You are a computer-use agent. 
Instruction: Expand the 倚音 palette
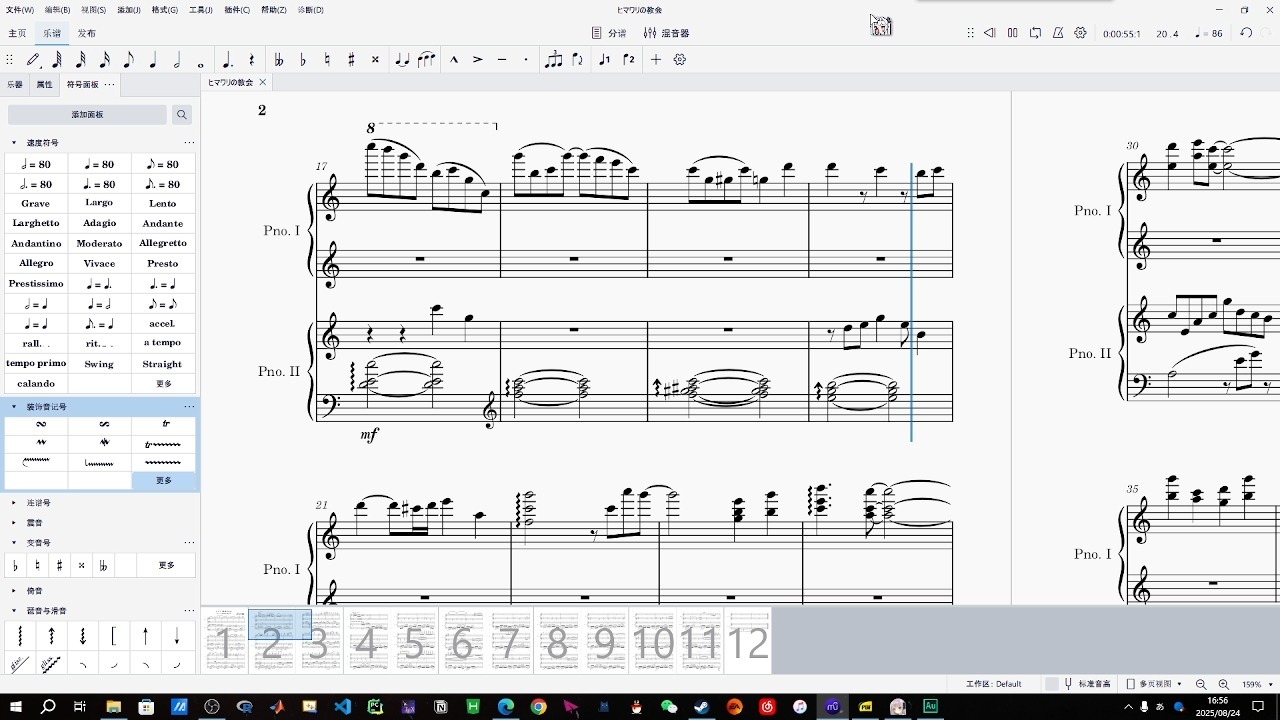pos(14,591)
